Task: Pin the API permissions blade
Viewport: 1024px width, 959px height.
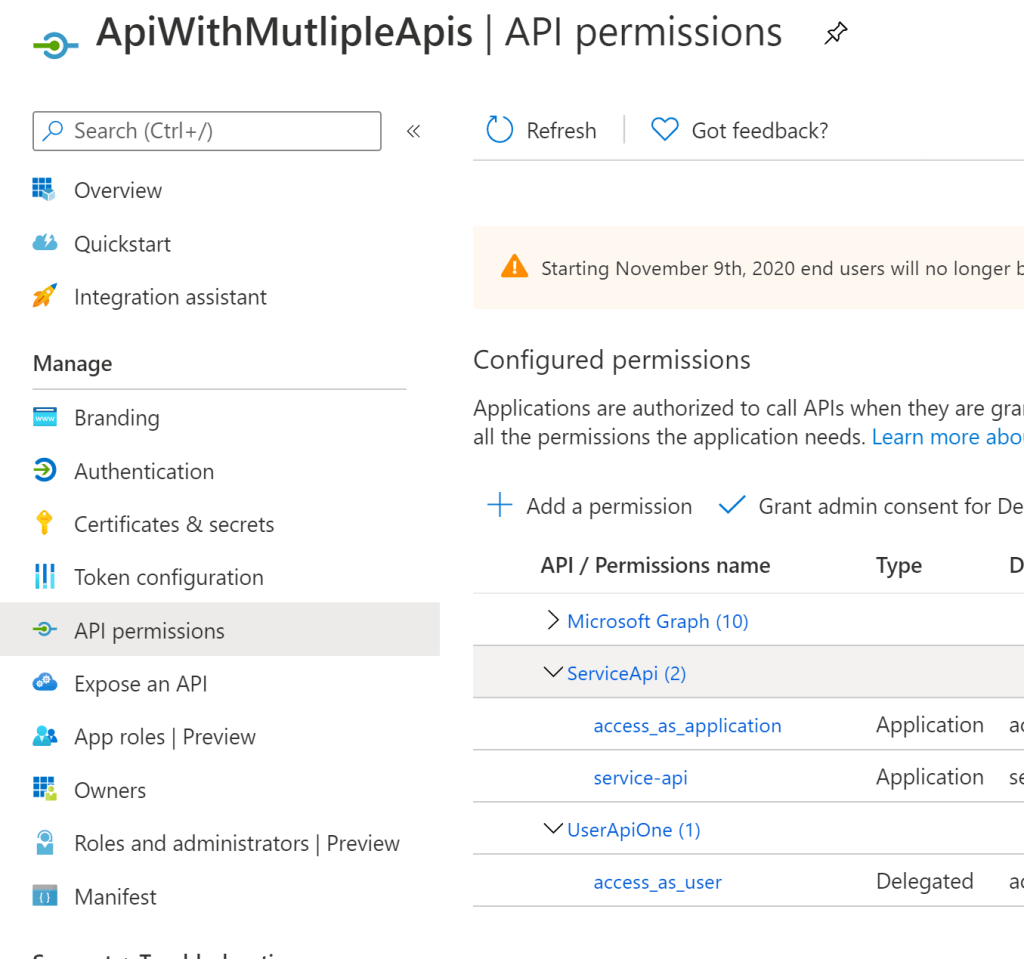Action: (835, 33)
